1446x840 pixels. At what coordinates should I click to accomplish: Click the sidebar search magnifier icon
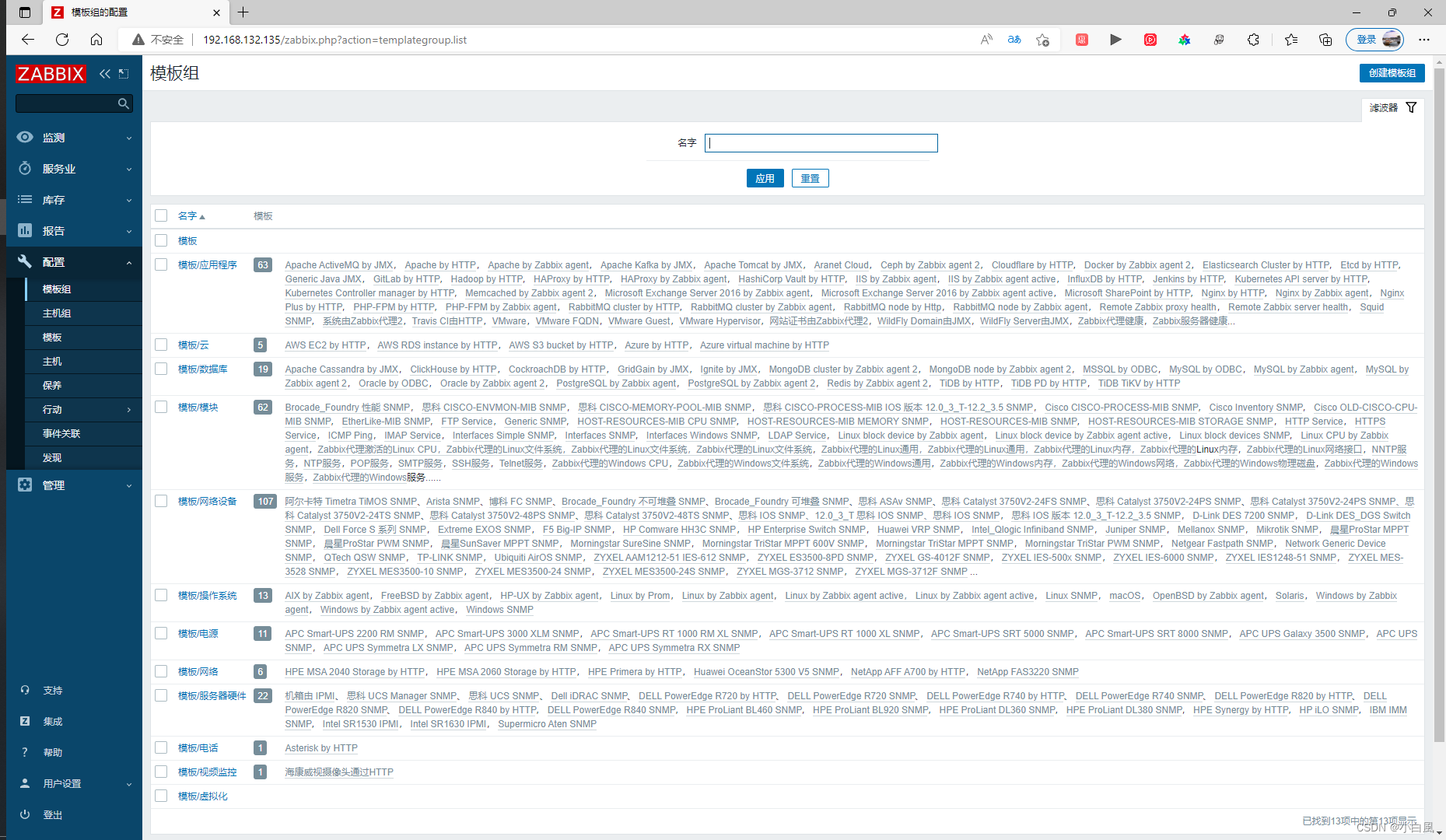(123, 103)
